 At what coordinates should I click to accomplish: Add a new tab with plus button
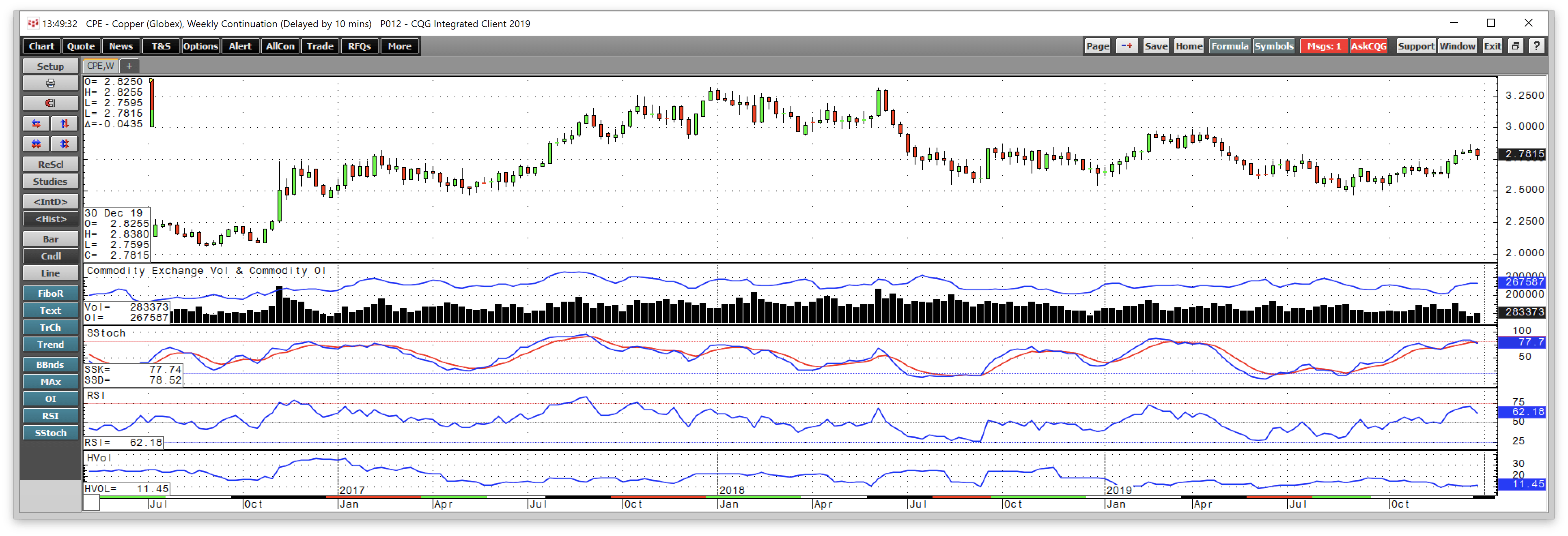click(x=129, y=66)
